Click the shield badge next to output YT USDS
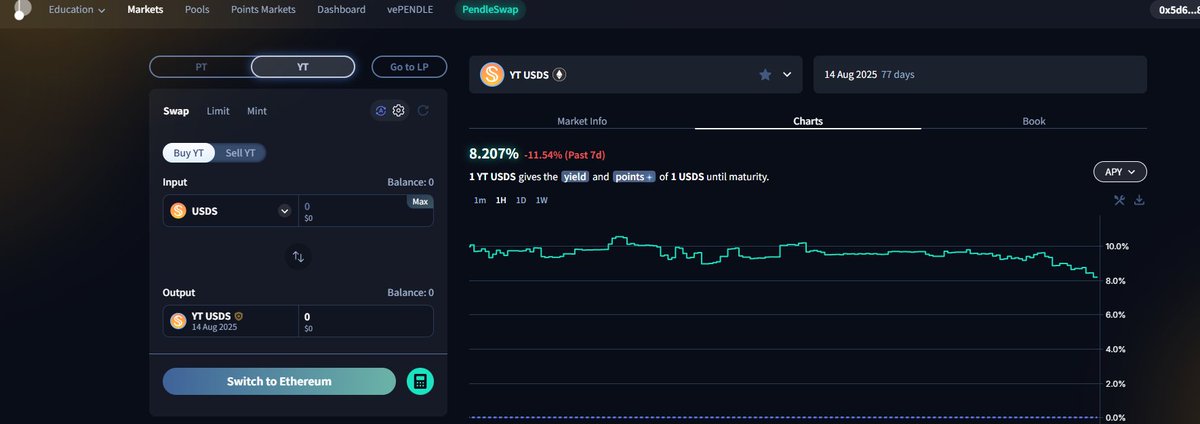1200x424 pixels. (x=238, y=316)
